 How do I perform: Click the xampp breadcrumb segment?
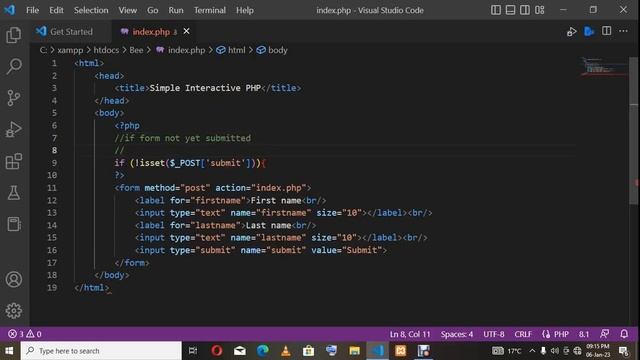(x=70, y=50)
